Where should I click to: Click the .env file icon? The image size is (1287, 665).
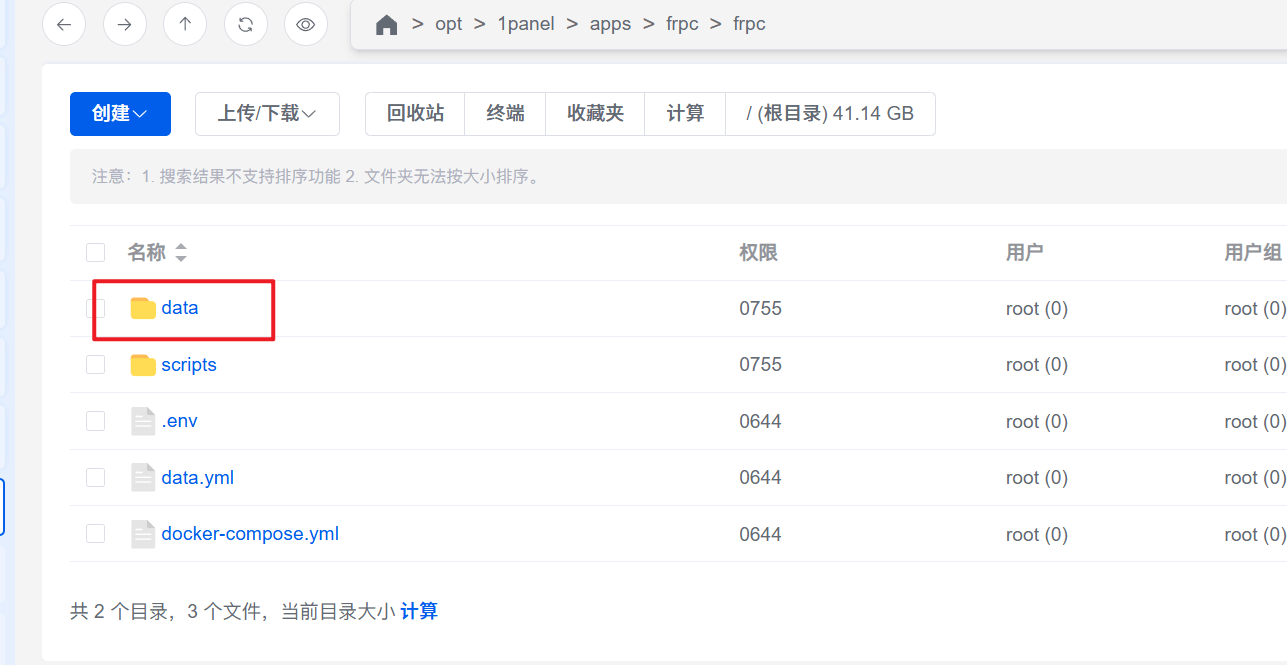click(143, 421)
